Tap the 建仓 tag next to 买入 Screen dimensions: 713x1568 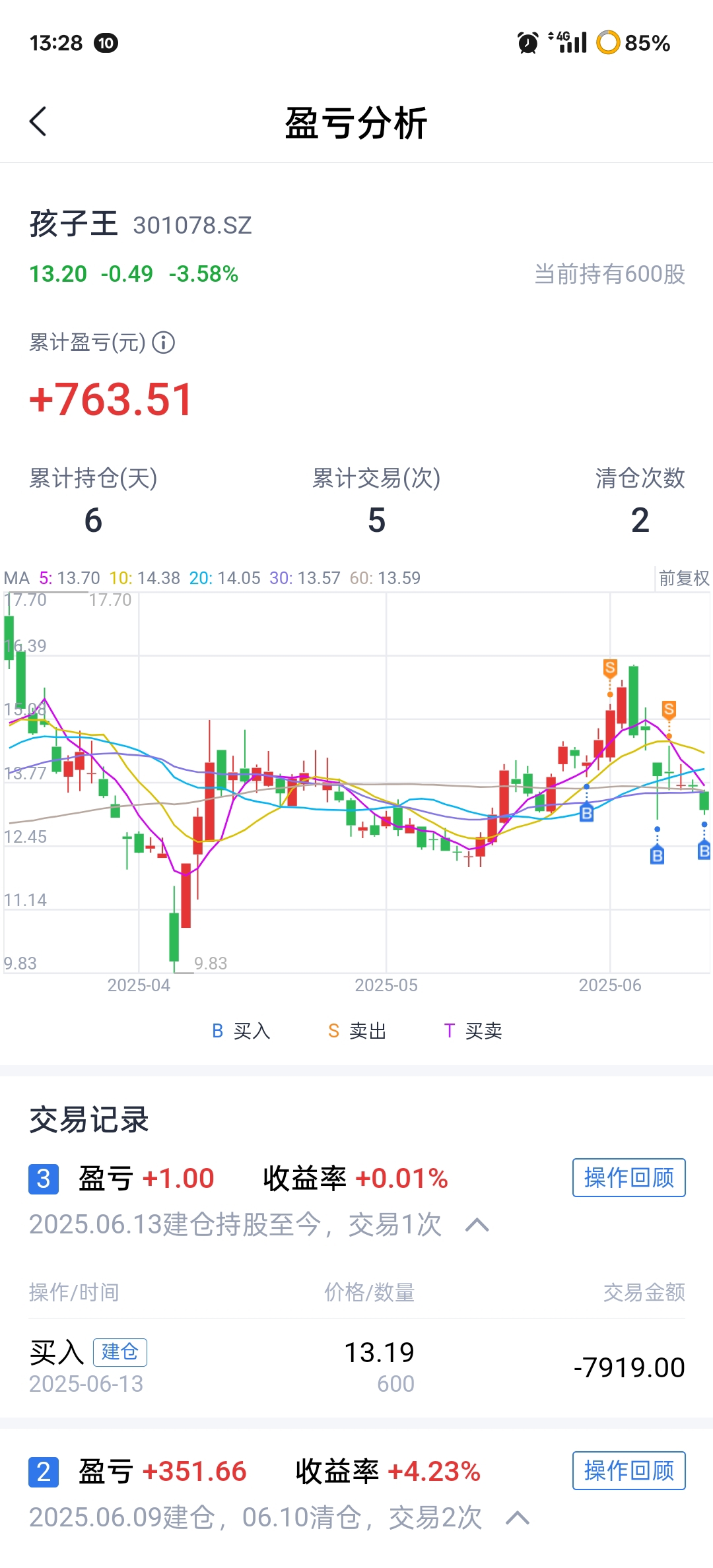(x=119, y=1352)
